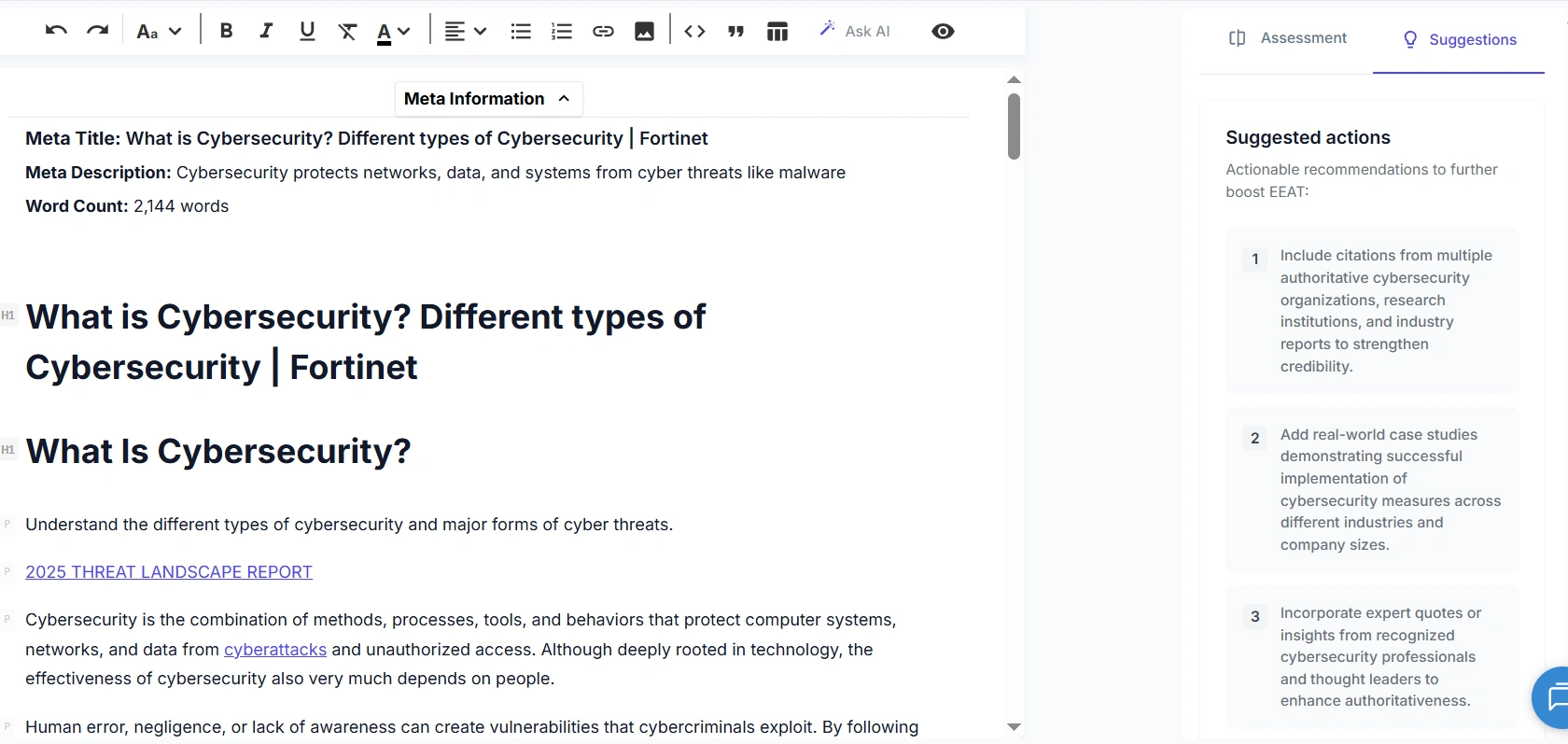This screenshot has width=1568, height=744.
Task: Insert a code block
Action: pos(694,32)
